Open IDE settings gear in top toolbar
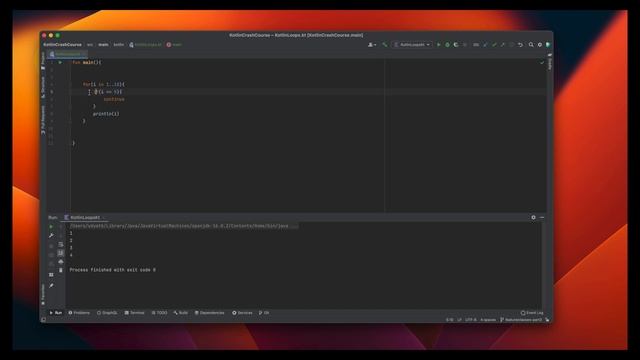Screen dimensions: 640x360 [x=540, y=44]
